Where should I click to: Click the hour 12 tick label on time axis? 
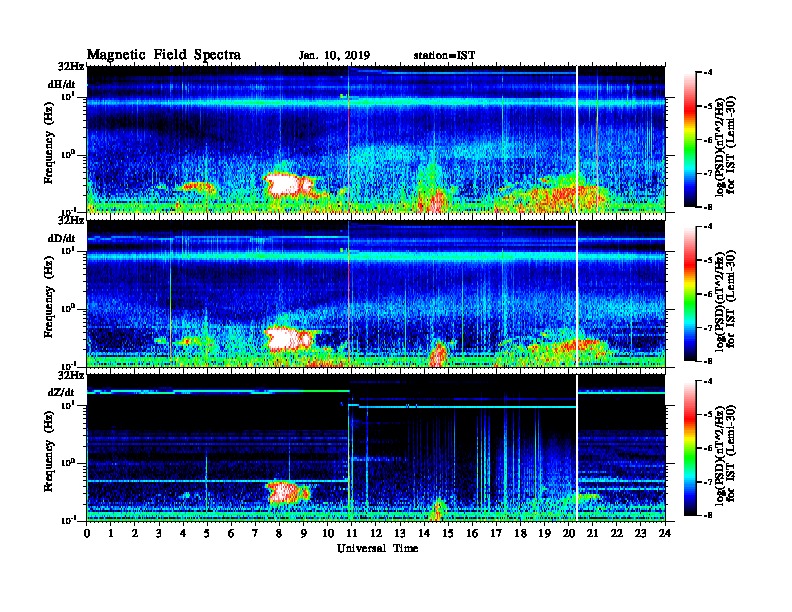coord(376,533)
